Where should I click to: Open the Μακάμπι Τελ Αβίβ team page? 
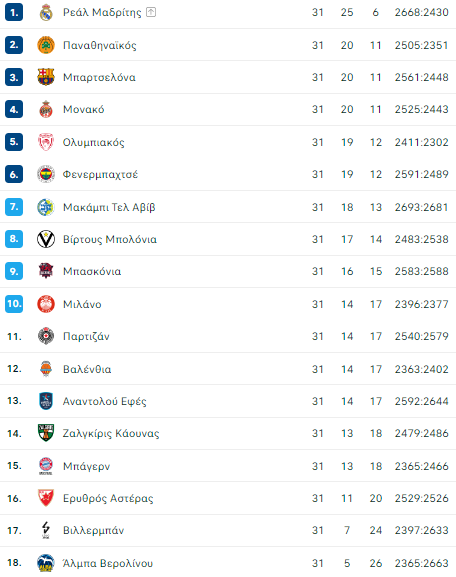(x=109, y=207)
